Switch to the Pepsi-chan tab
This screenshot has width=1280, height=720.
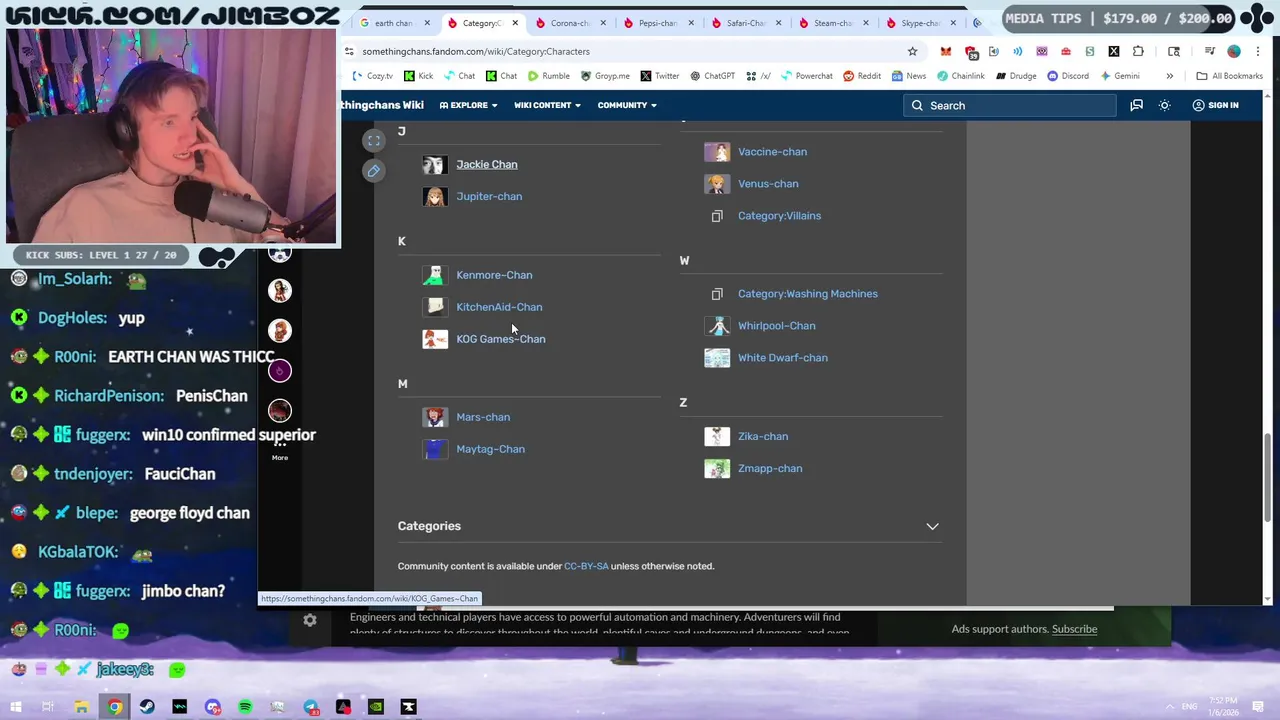658,23
